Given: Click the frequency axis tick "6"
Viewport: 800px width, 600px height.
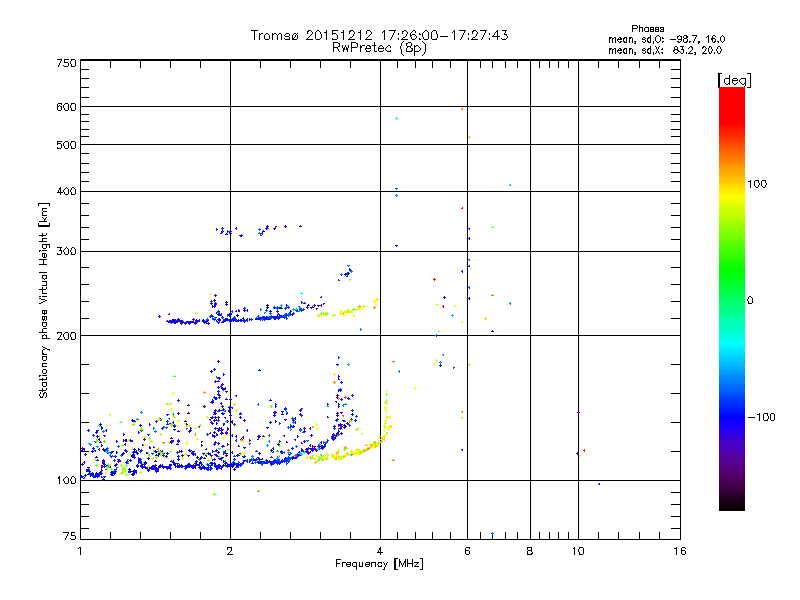Looking at the screenshot, I should point(467,551).
